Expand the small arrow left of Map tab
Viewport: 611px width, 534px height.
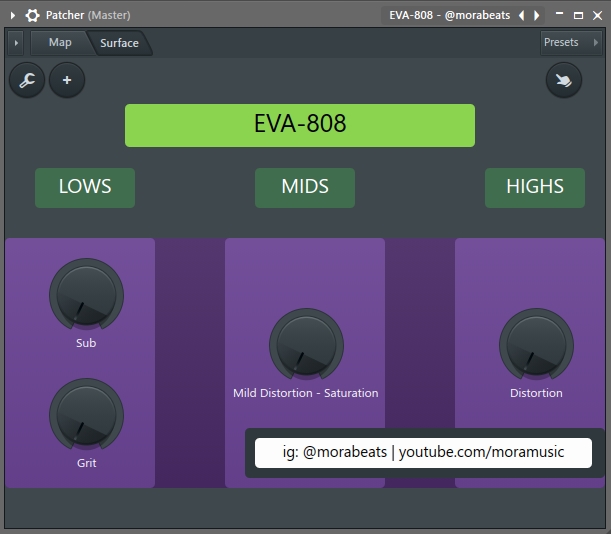[x=15, y=43]
